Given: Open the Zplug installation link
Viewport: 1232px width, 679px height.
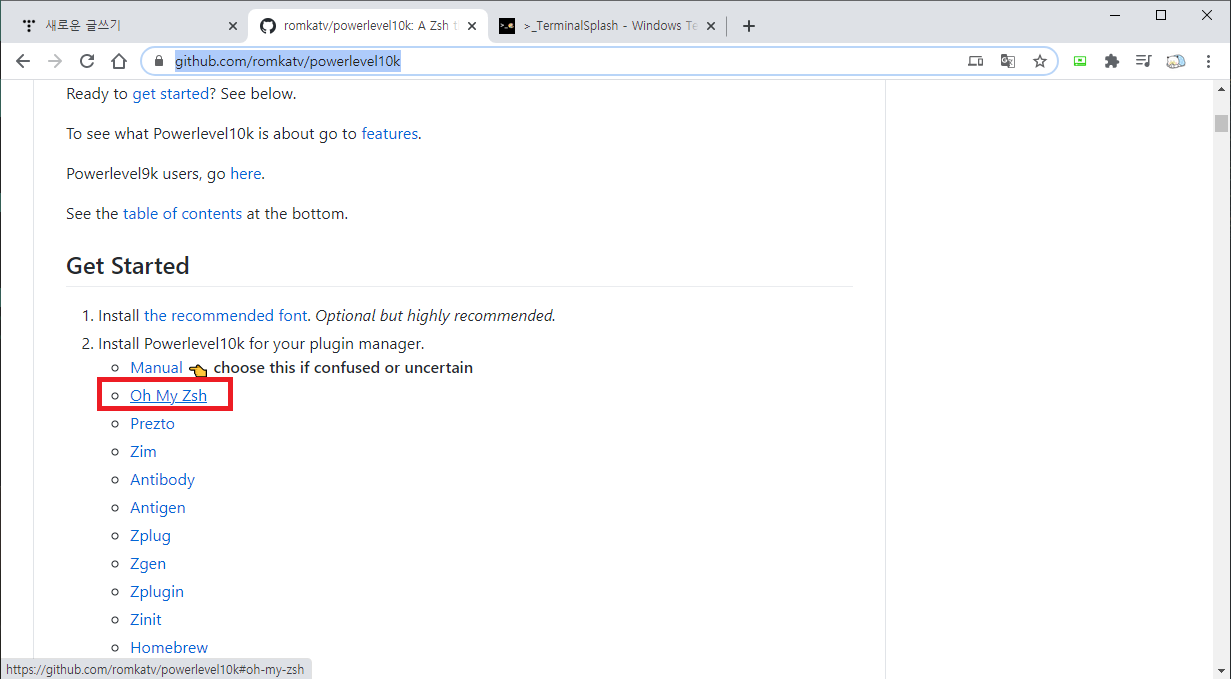Looking at the screenshot, I should (150, 536).
